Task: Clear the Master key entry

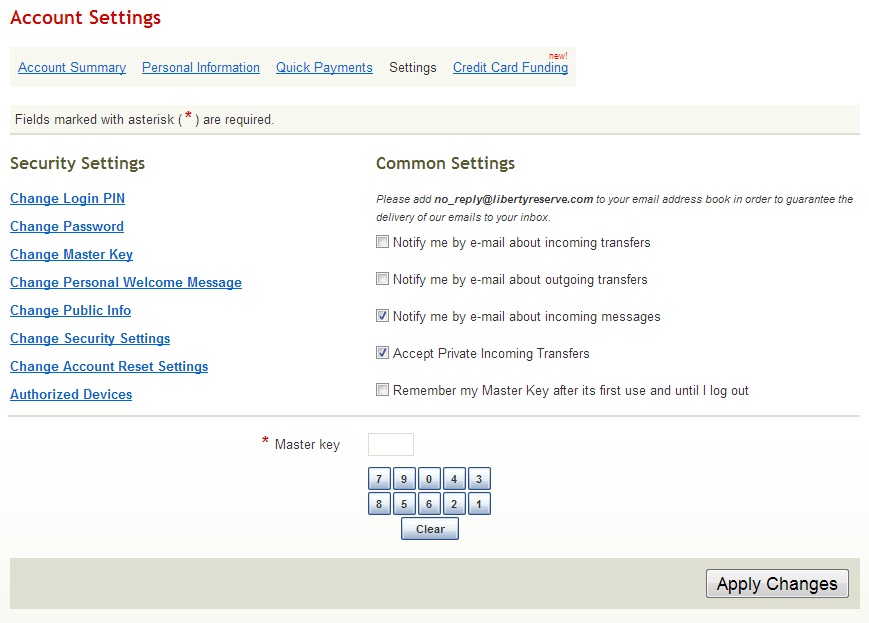Action: pyautogui.click(x=430, y=529)
